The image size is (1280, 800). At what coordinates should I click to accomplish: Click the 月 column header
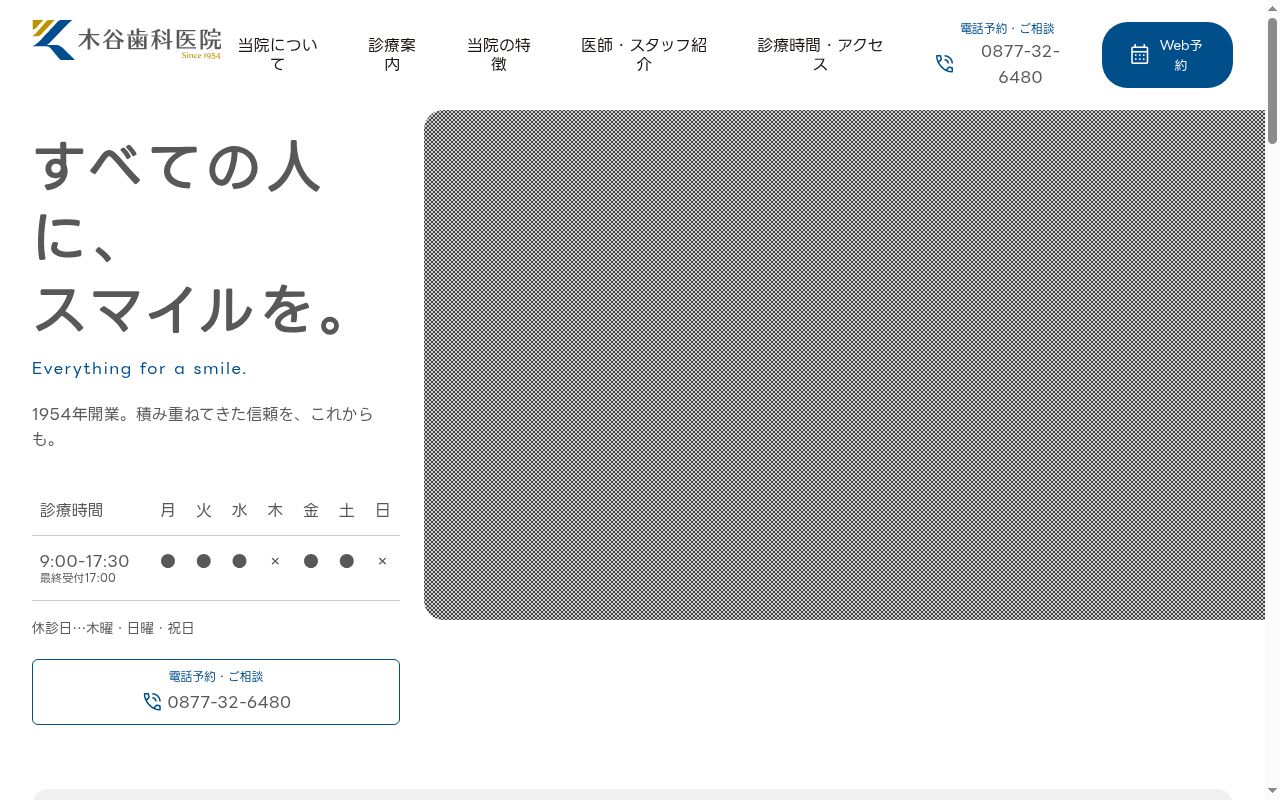(x=168, y=510)
